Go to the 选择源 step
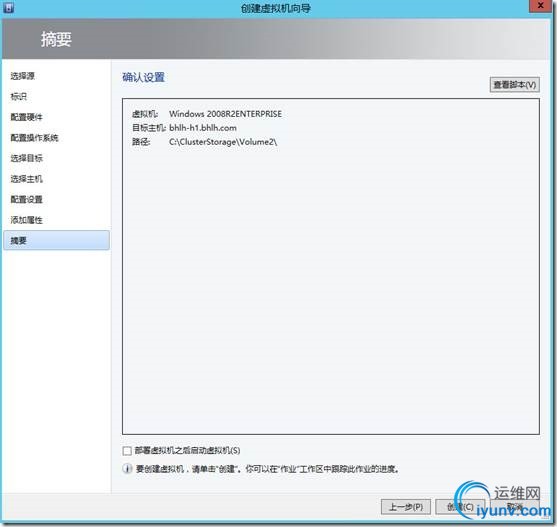 point(23,76)
